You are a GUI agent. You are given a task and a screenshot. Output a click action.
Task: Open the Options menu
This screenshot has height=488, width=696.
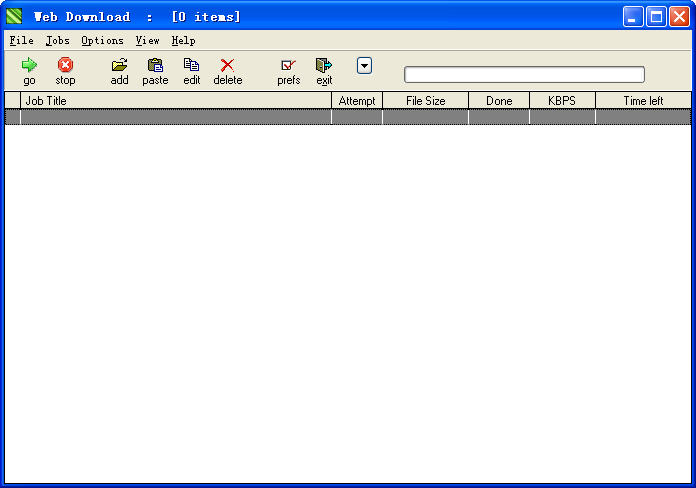point(103,40)
